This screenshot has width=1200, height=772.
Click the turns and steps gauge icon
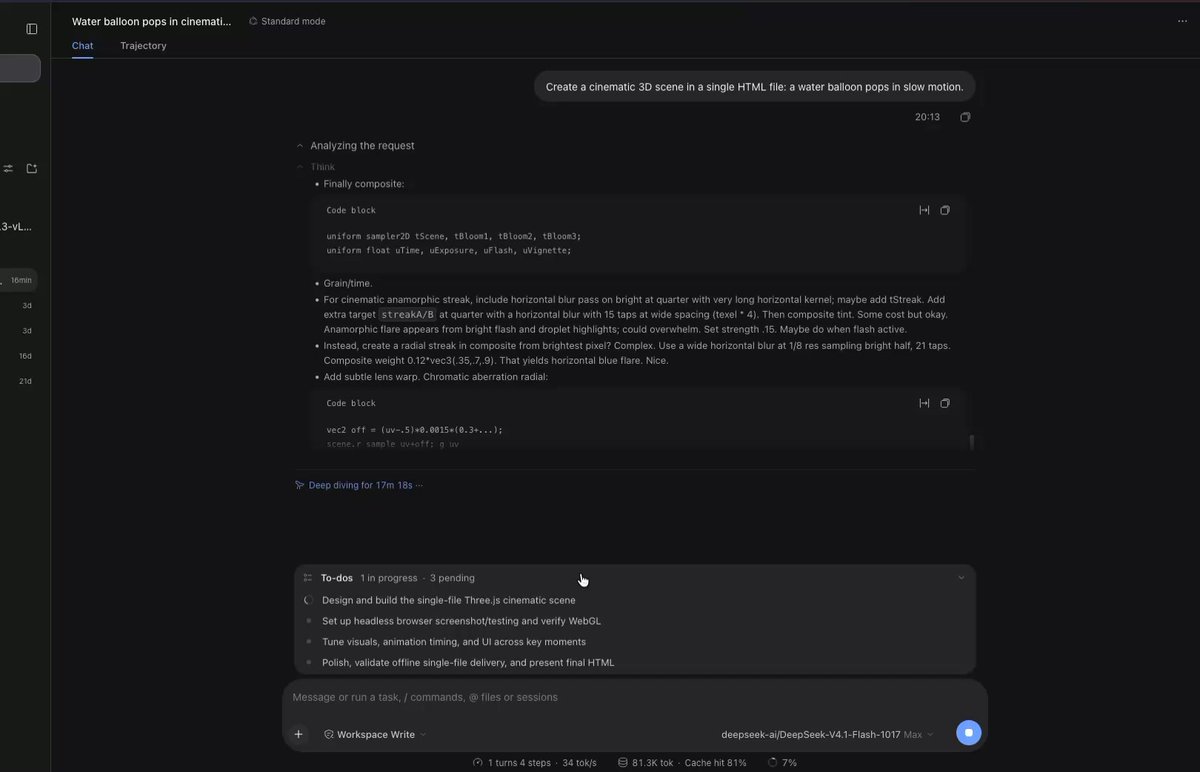478,763
